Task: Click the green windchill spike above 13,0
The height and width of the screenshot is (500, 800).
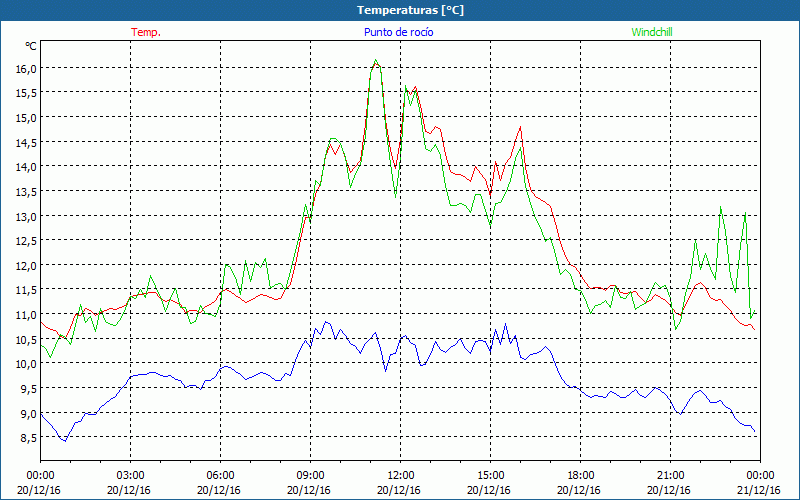Action: point(720,208)
